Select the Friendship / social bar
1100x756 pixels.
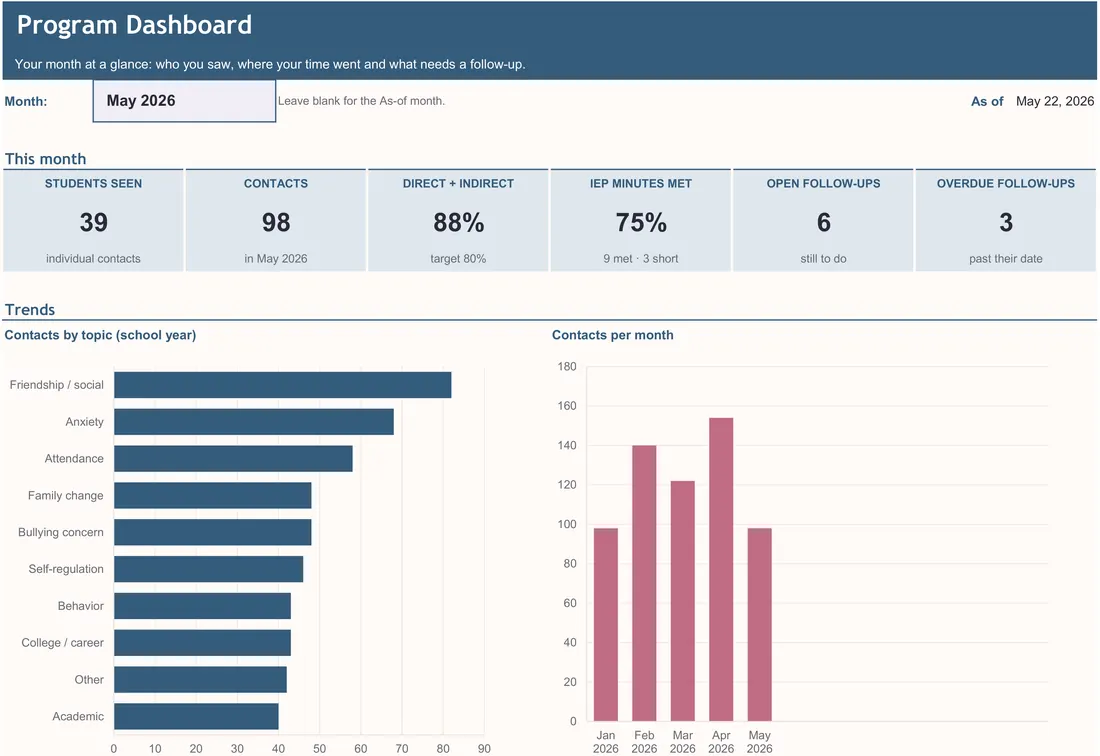tap(283, 385)
